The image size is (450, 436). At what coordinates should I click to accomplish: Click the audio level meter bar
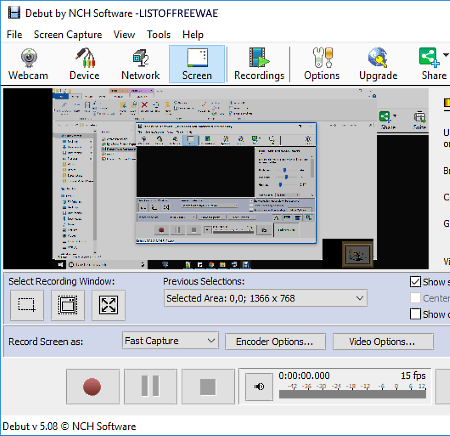(x=352, y=394)
